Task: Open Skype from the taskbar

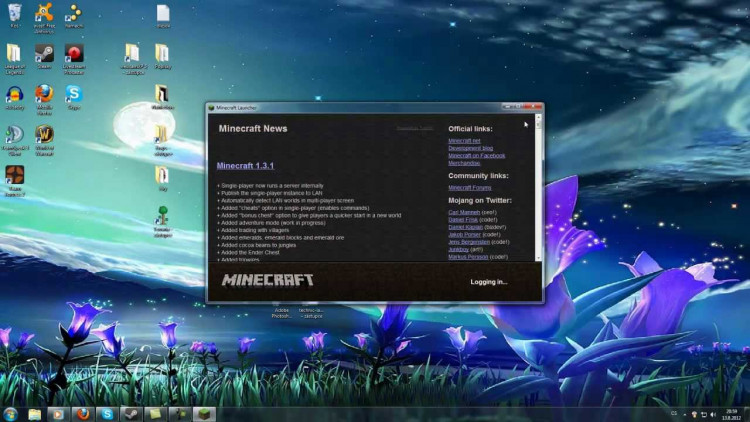Action: click(x=107, y=414)
